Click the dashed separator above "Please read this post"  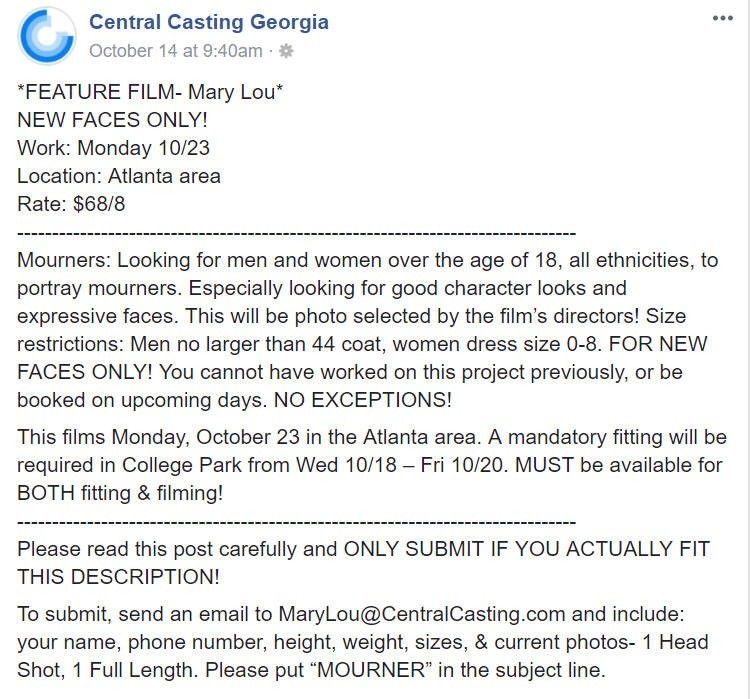296,522
